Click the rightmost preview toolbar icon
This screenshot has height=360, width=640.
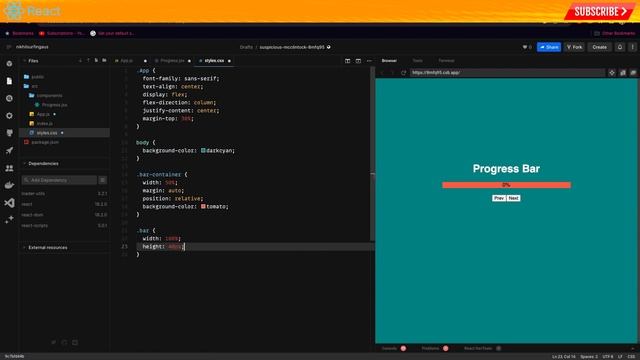pyautogui.click(x=633, y=73)
